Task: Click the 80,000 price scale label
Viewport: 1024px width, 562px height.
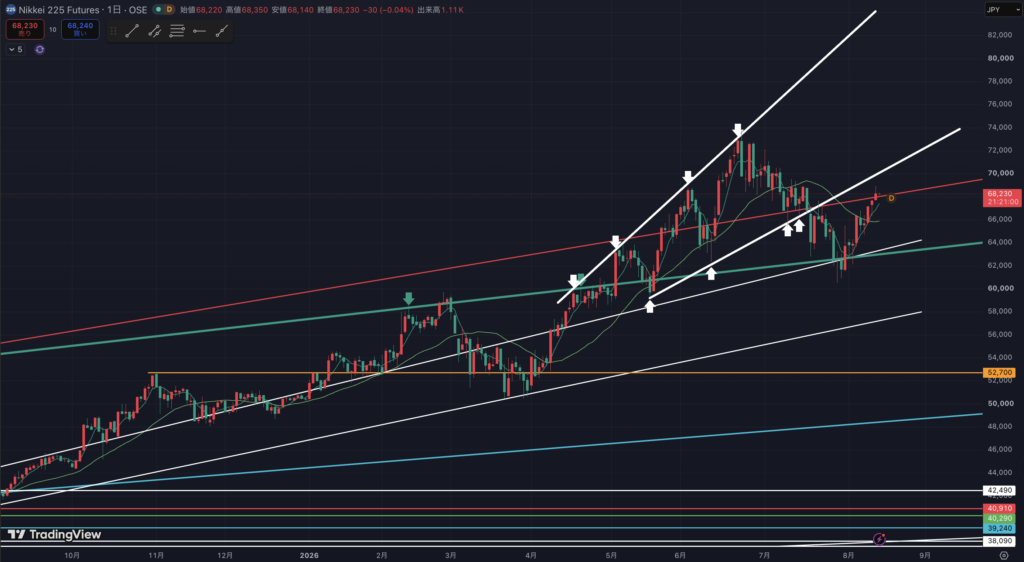Action: coord(1000,58)
